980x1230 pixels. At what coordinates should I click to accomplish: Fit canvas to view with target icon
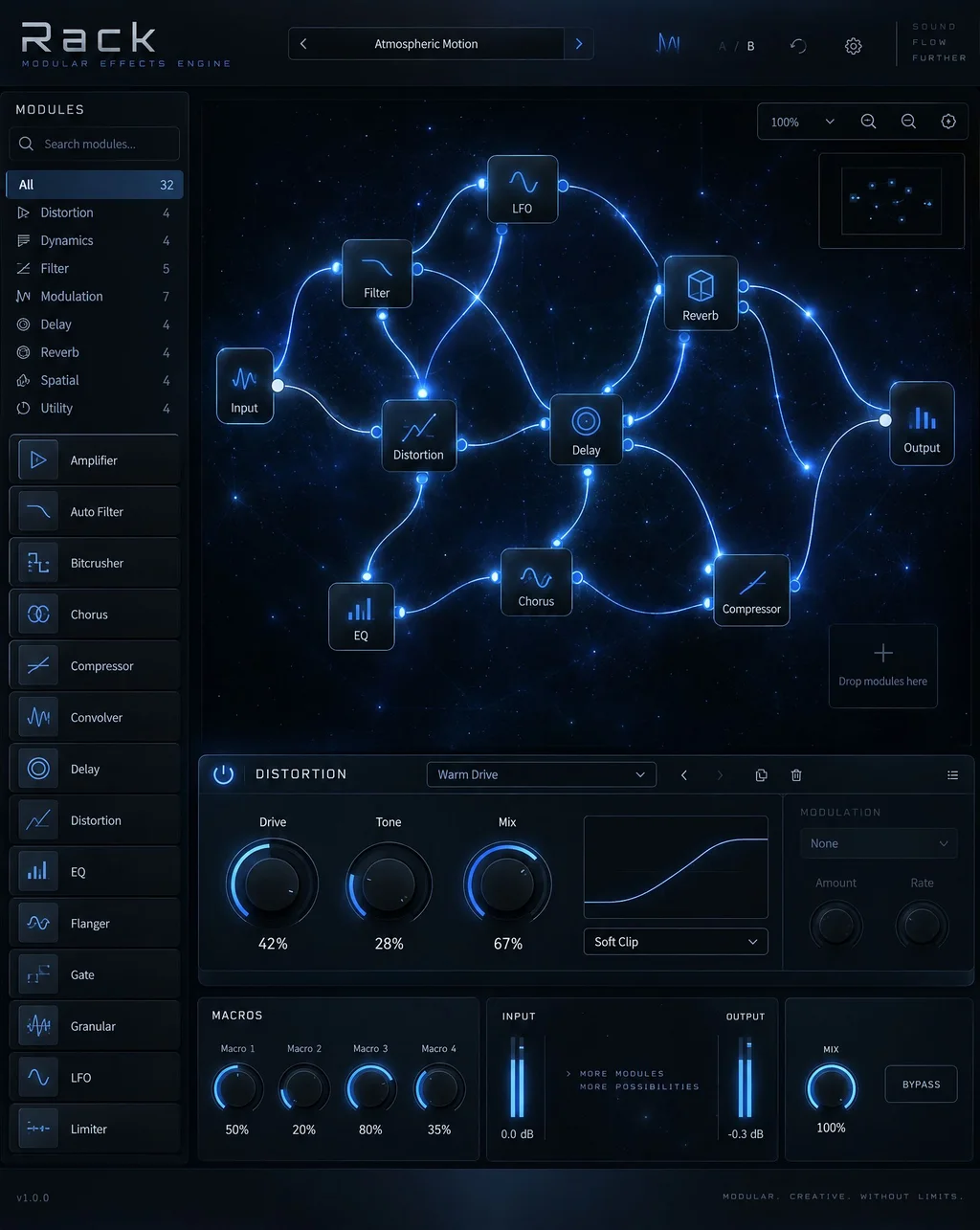(x=948, y=122)
